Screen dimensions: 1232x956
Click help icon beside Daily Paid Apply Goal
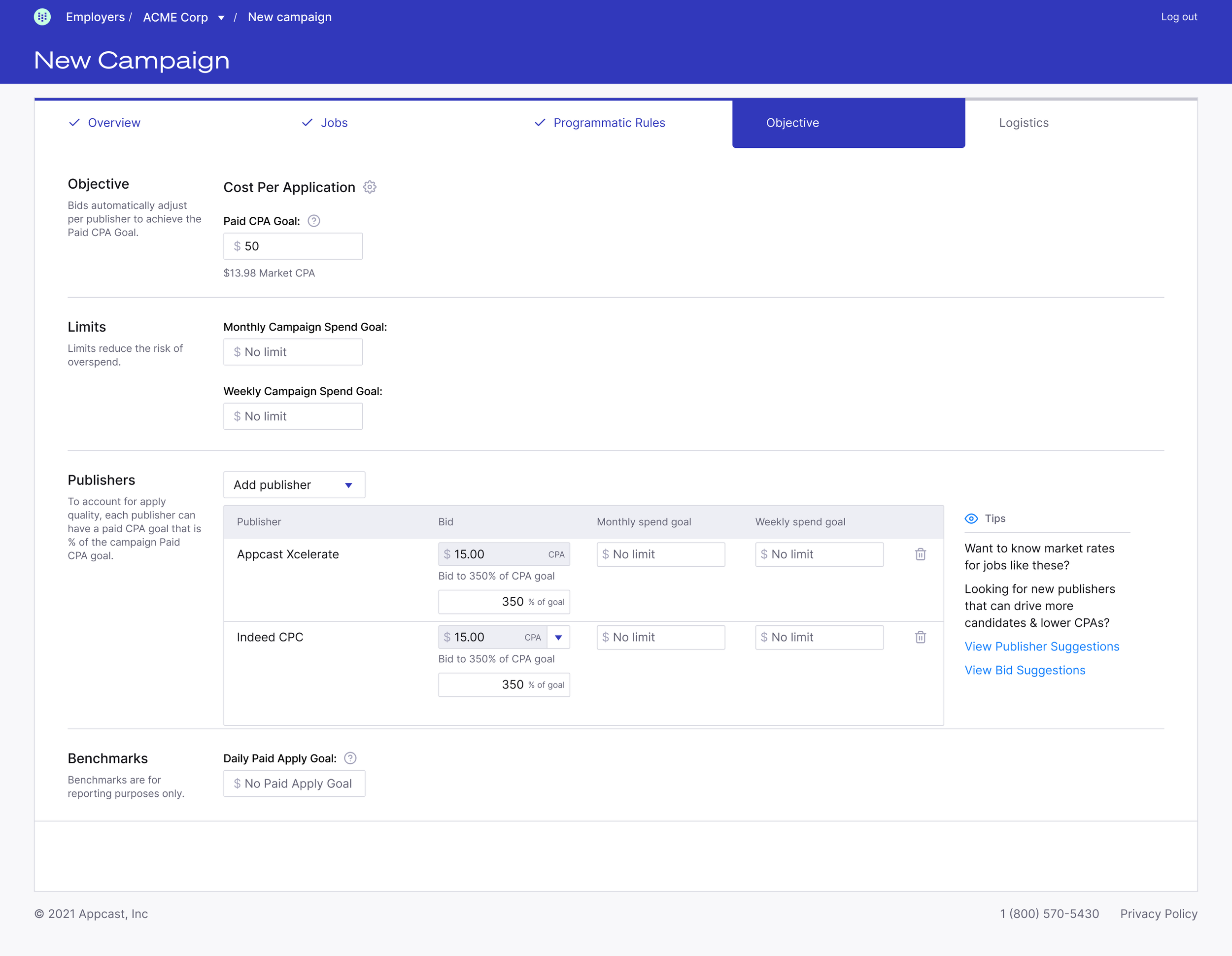350,758
